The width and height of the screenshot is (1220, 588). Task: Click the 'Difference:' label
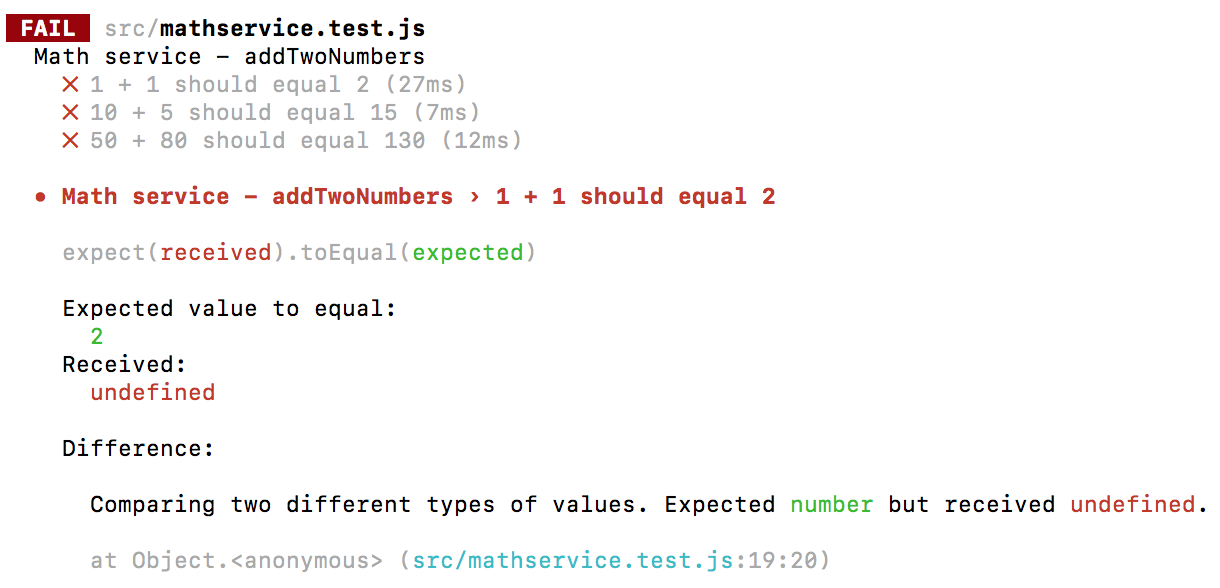[x=139, y=449]
